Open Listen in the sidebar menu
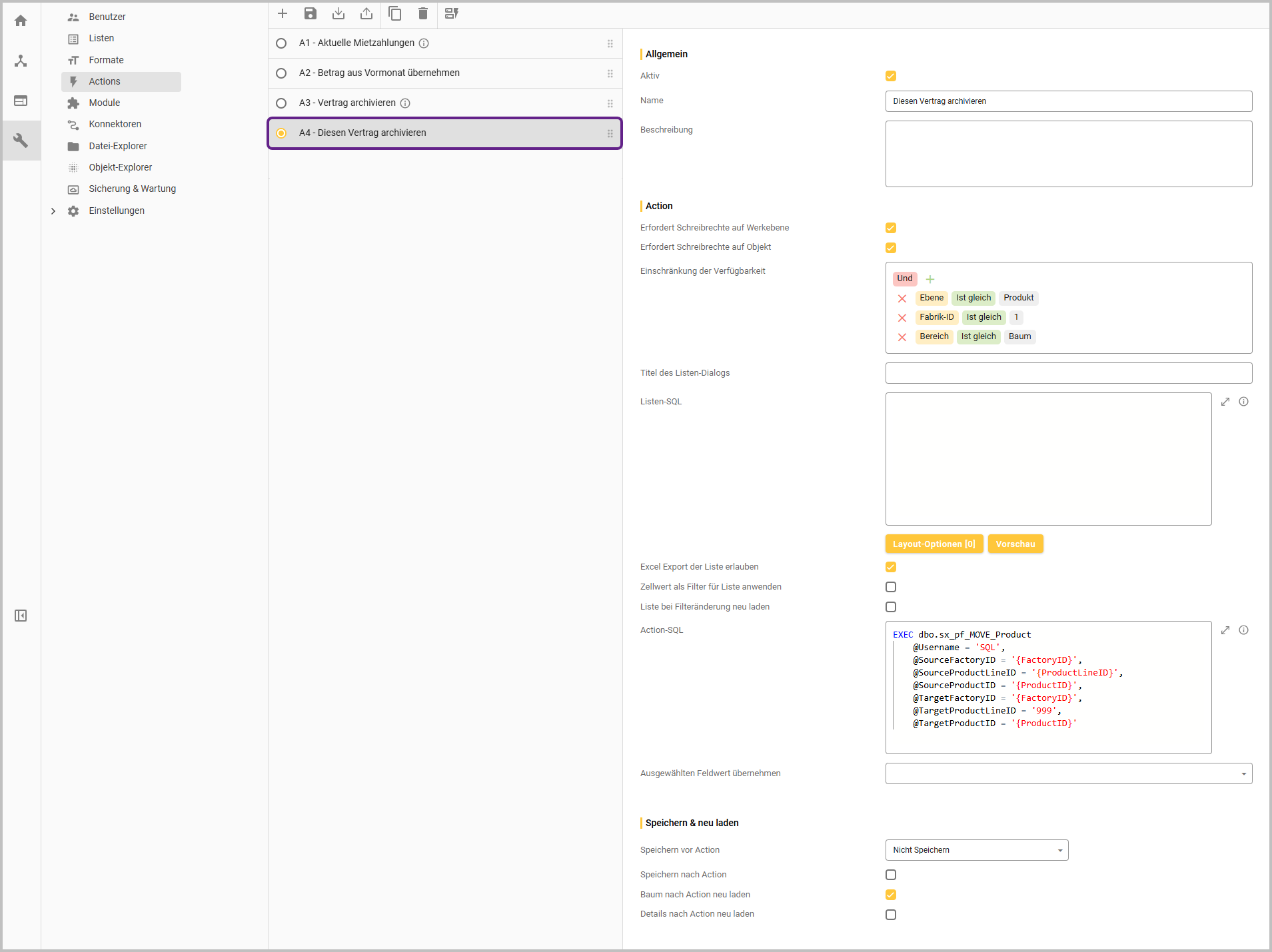The height and width of the screenshot is (952, 1272). pyautogui.click(x=101, y=38)
